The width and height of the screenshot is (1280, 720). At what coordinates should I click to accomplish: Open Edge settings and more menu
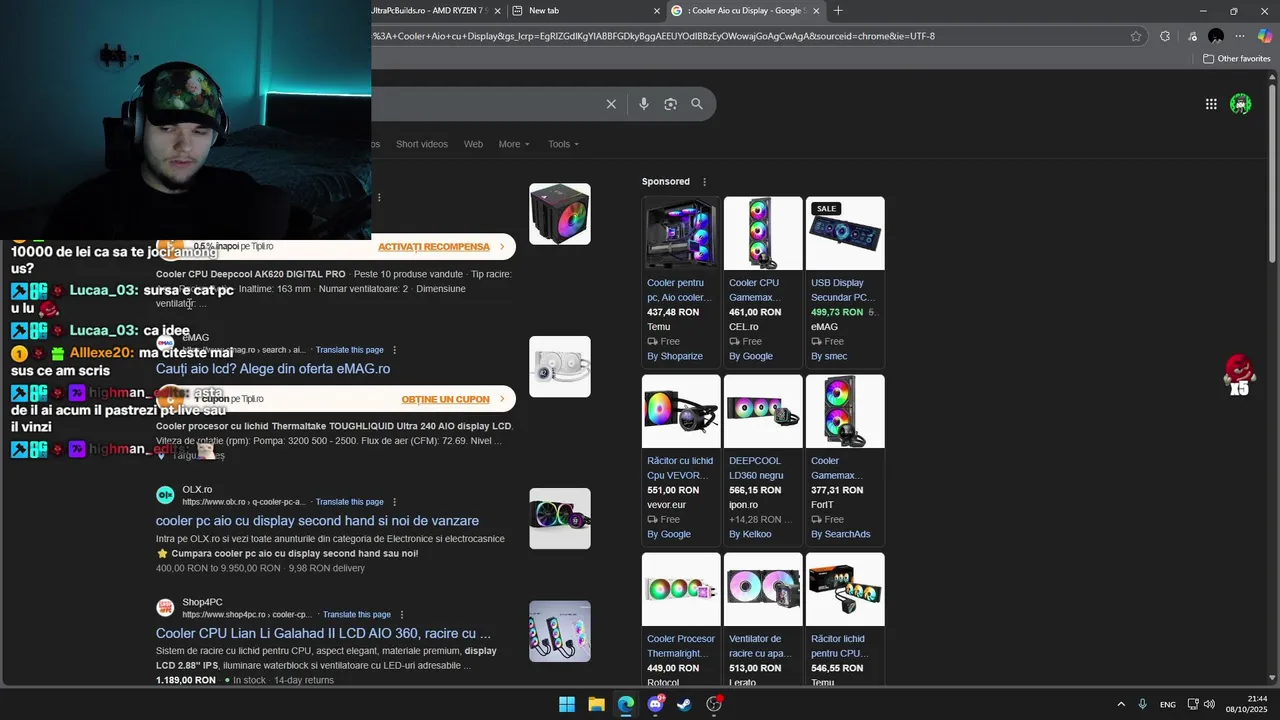pos(1241,36)
